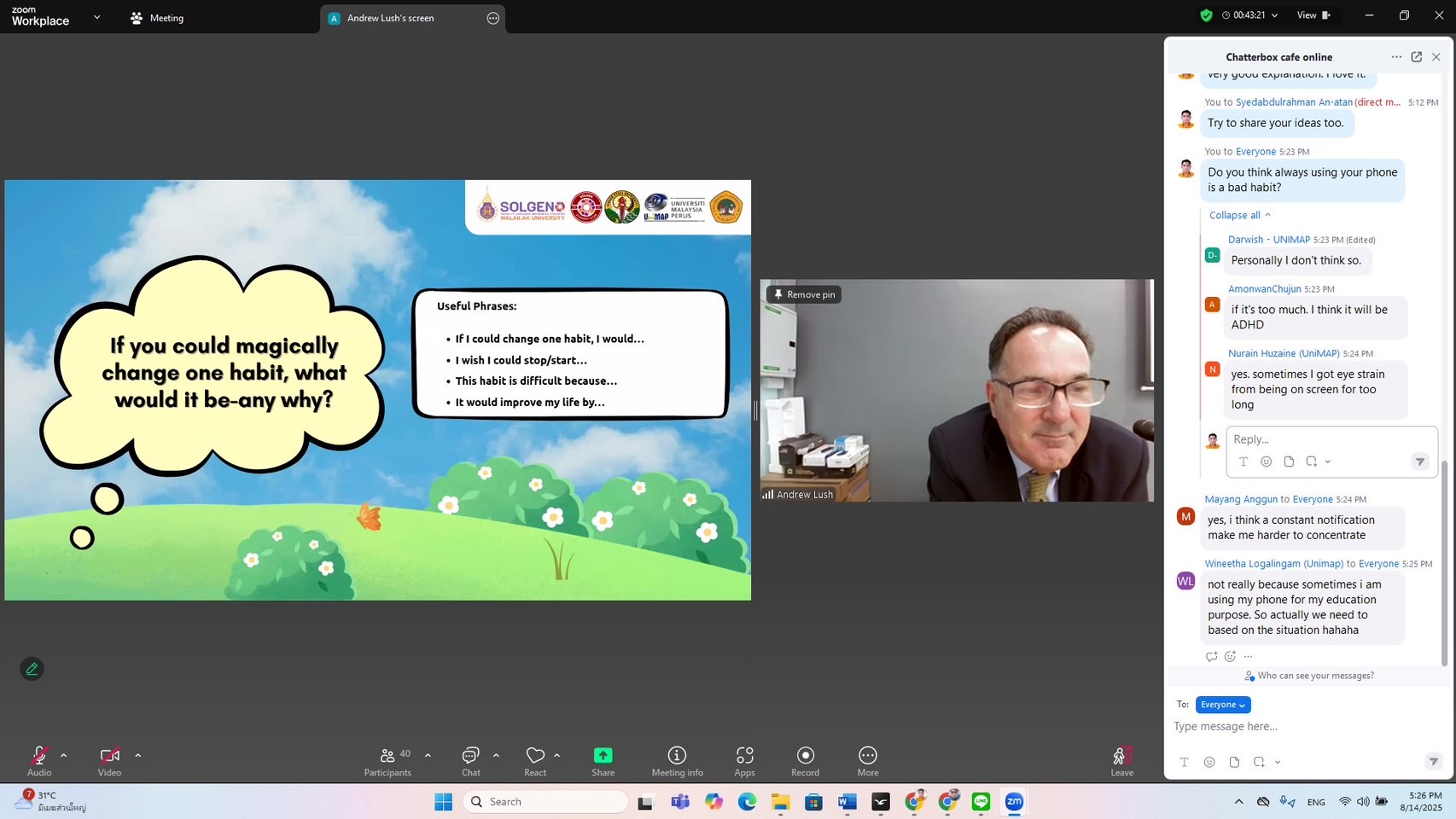Click the React heart icon
The height and width of the screenshot is (819, 1456).
coord(535,756)
